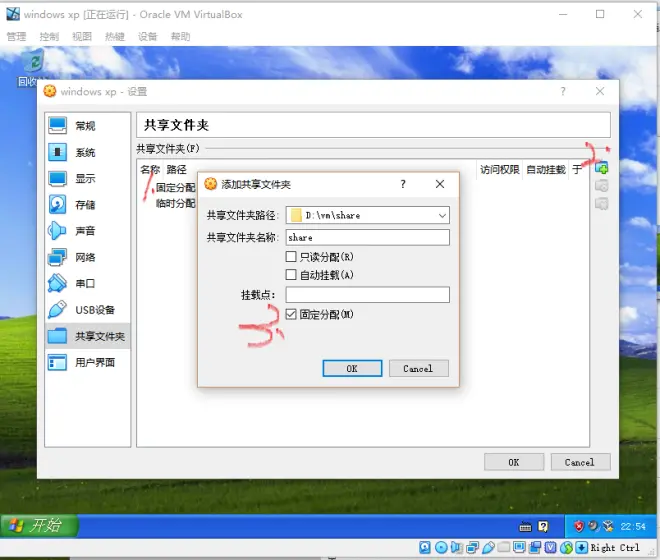This screenshot has height=560, width=660.
Task: Click the 自动挂载 column header
Action: tap(546, 169)
